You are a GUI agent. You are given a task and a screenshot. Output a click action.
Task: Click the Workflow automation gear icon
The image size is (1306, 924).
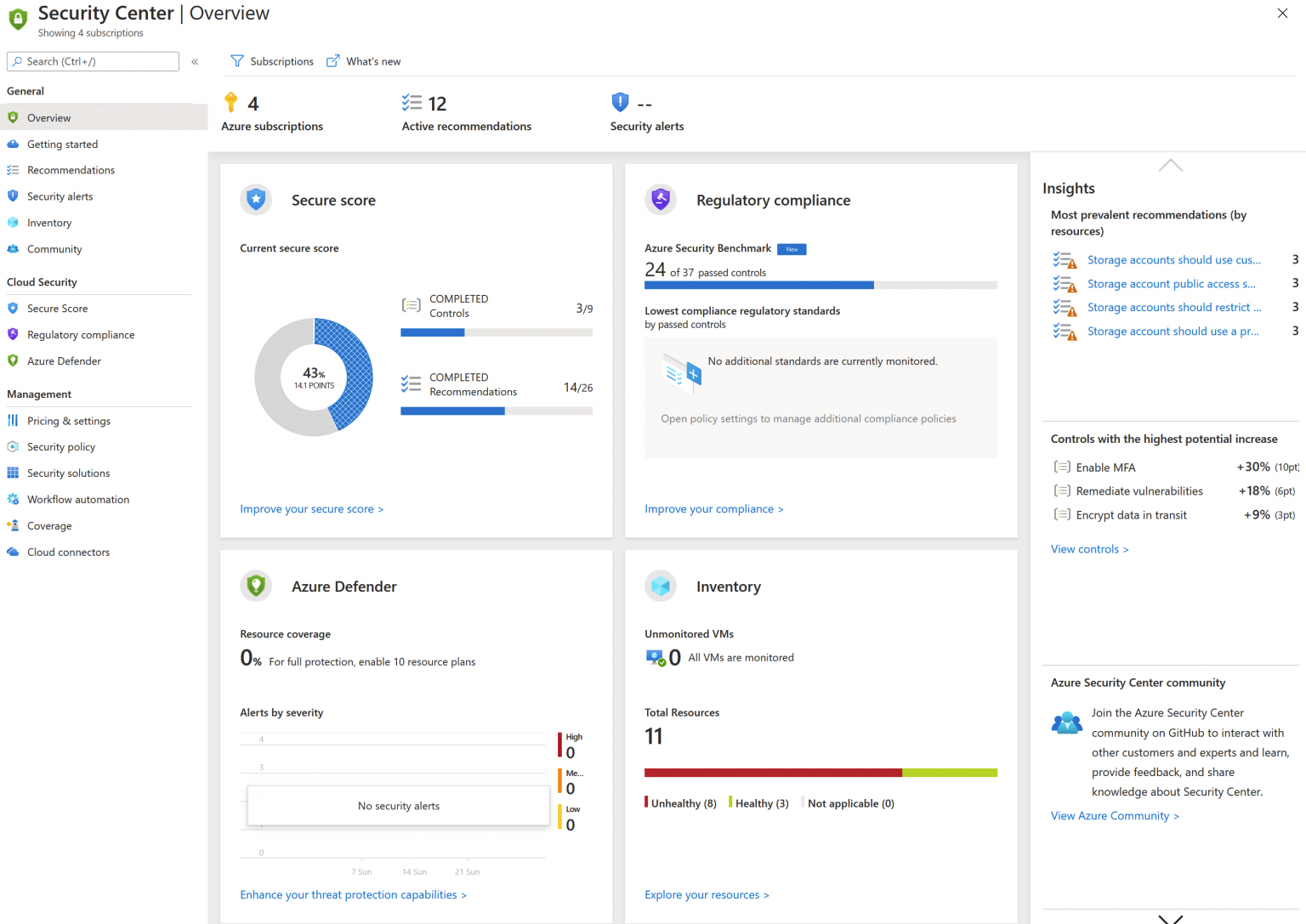13,499
